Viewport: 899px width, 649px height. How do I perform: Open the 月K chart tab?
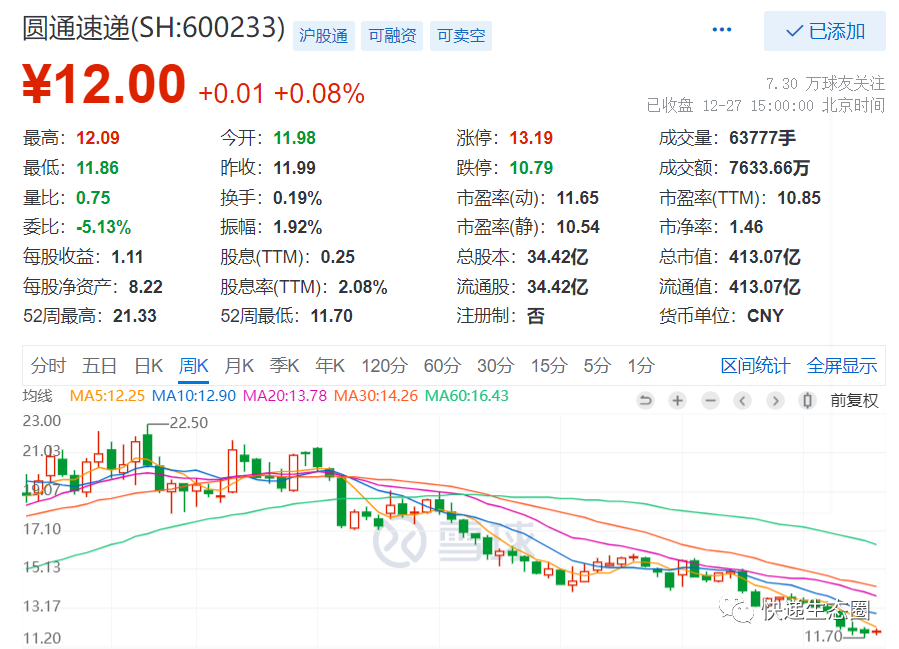[239, 365]
